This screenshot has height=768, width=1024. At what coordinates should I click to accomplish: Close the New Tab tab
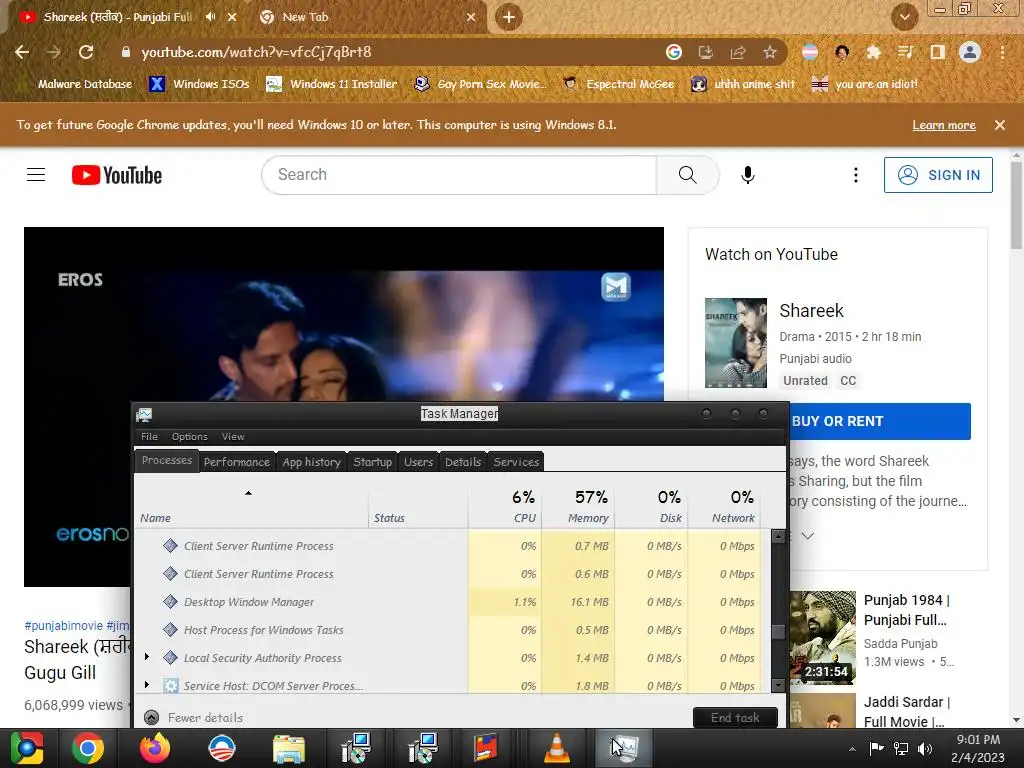point(471,17)
